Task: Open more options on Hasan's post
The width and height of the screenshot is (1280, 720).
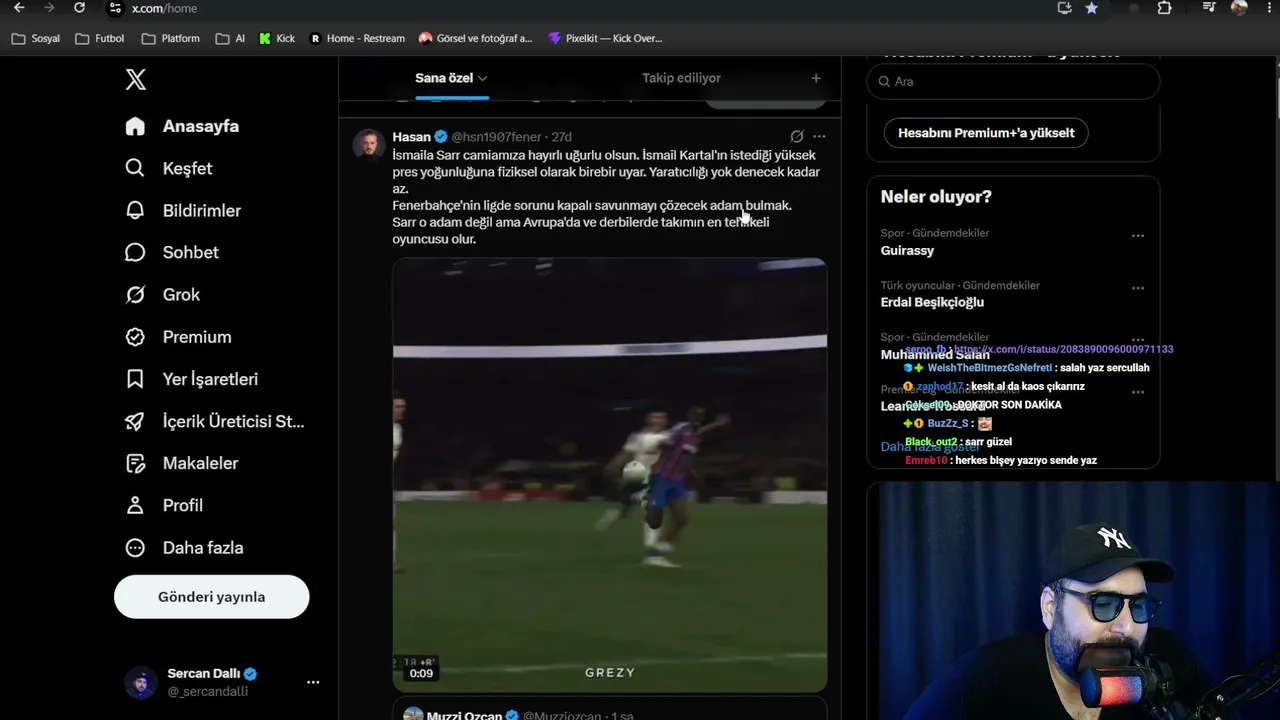Action: pos(819,136)
